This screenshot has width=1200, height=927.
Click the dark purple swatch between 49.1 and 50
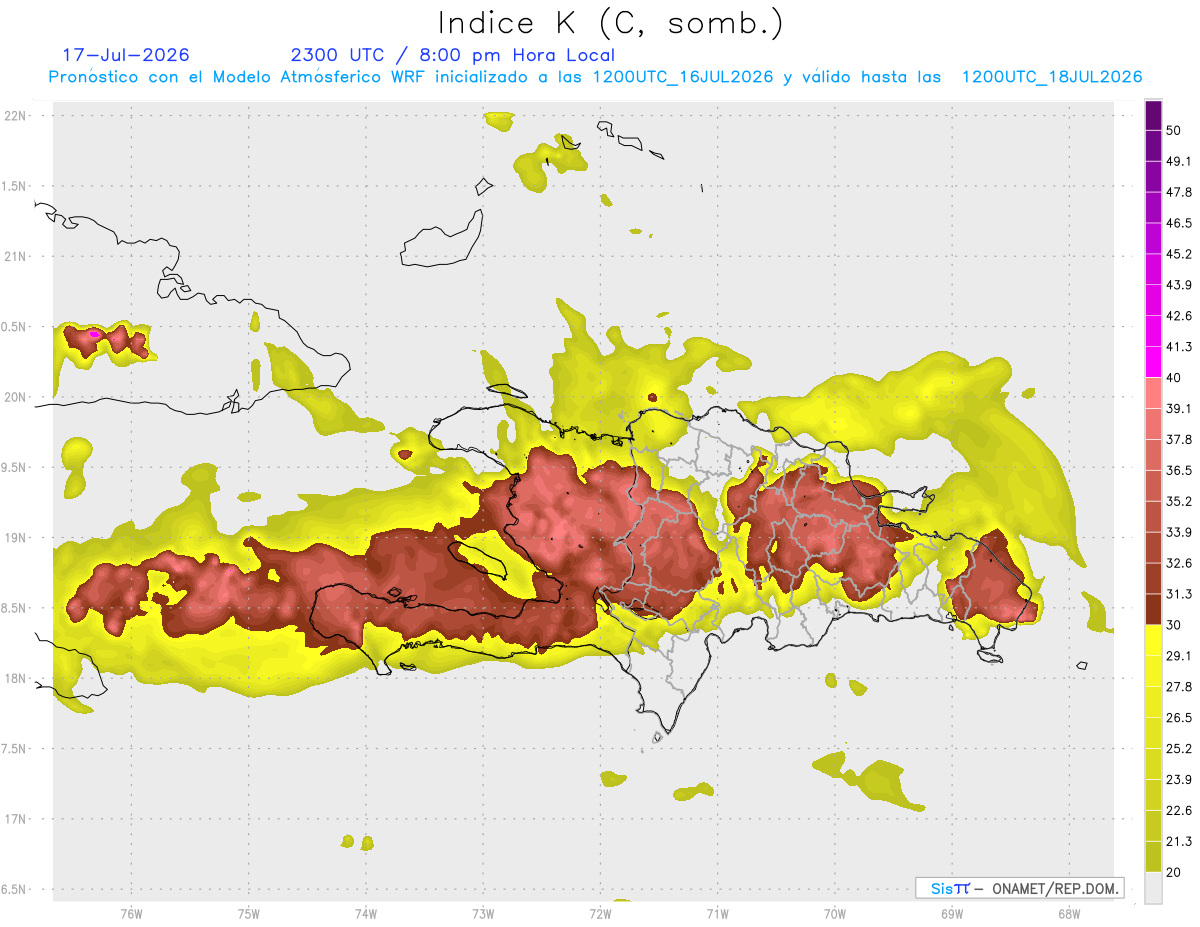click(x=1153, y=145)
